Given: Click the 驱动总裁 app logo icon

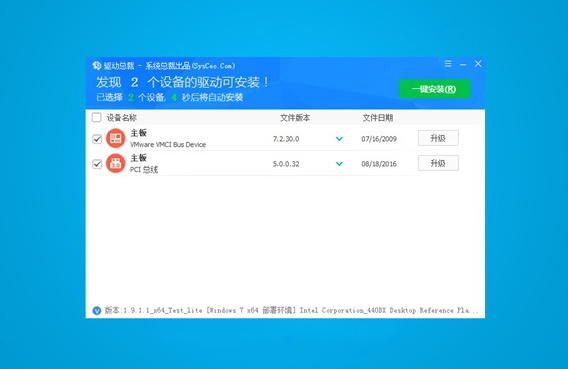Looking at the screenshot, I should tap(97, 66).
